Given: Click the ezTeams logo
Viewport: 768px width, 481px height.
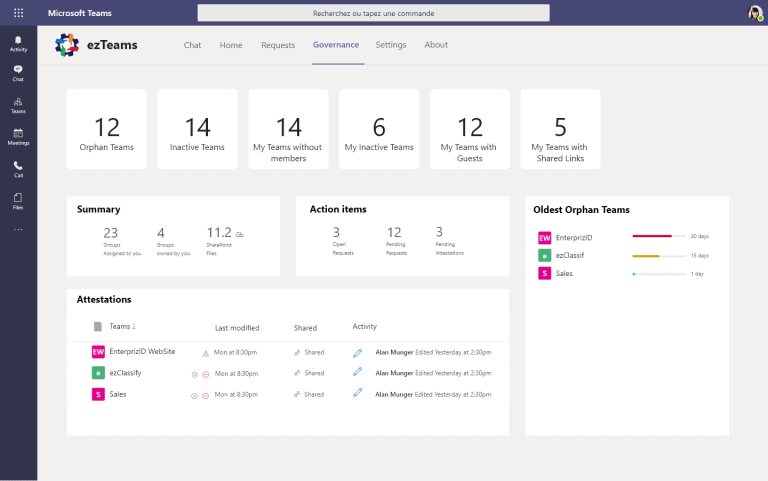Looking at the screenshot, I should [67, 45].
